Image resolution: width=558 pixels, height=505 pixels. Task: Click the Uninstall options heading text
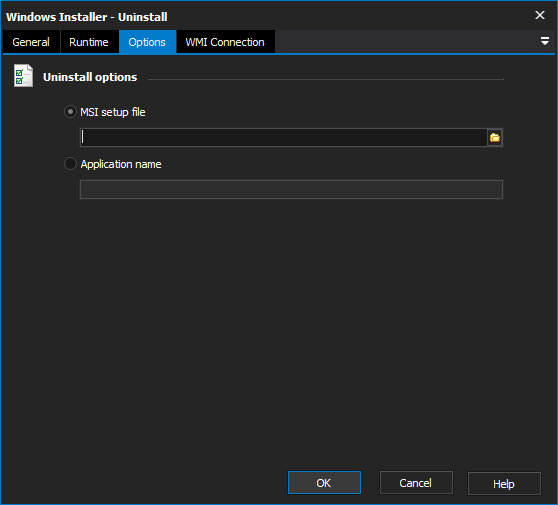90,77
